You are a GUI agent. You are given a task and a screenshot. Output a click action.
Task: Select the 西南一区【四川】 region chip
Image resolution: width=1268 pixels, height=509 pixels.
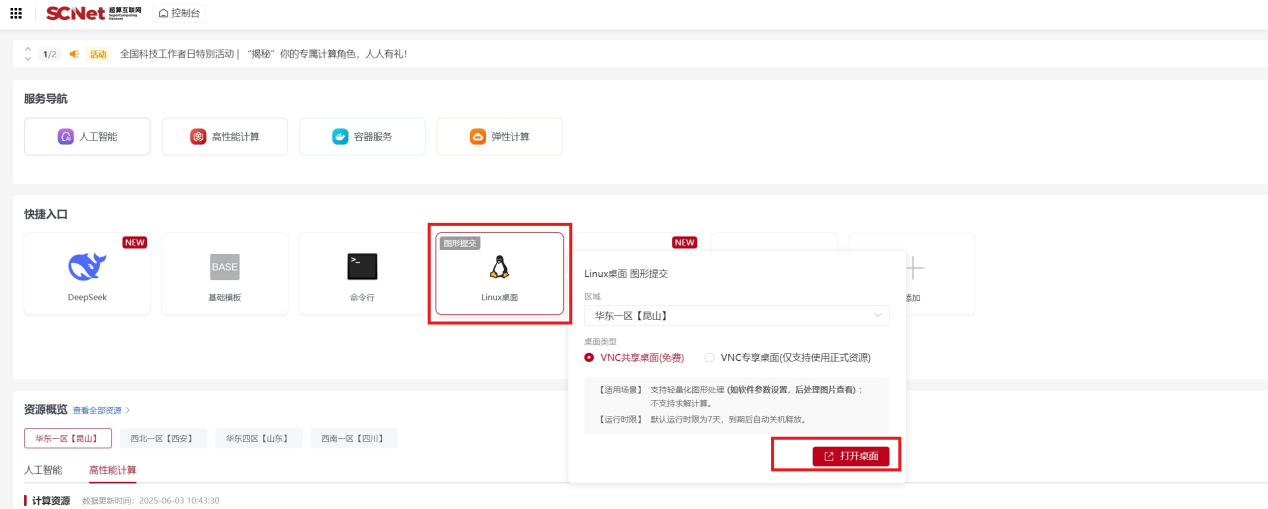[353, 438]
